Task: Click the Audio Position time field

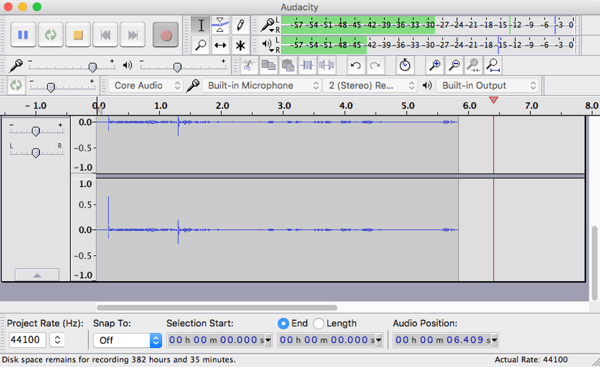Action: tap(442, 340)
